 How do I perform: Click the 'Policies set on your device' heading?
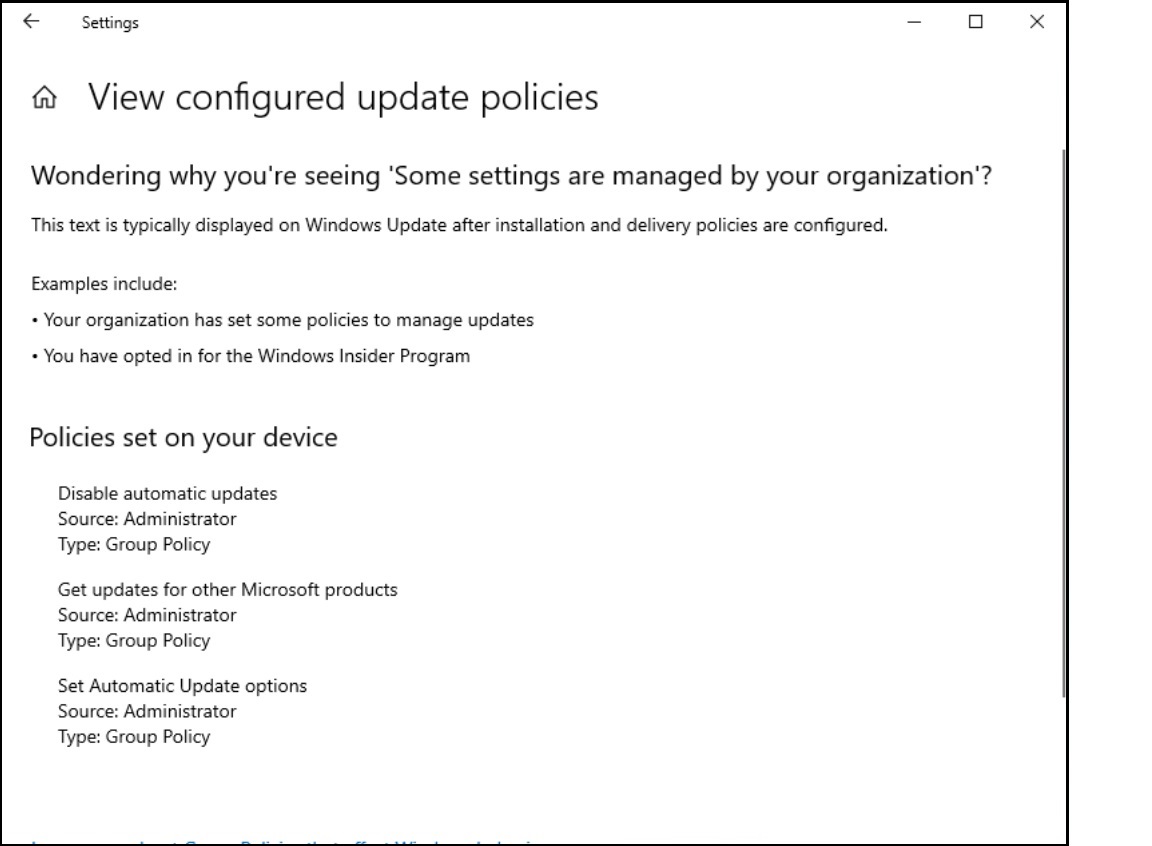[x=183, y=437]
